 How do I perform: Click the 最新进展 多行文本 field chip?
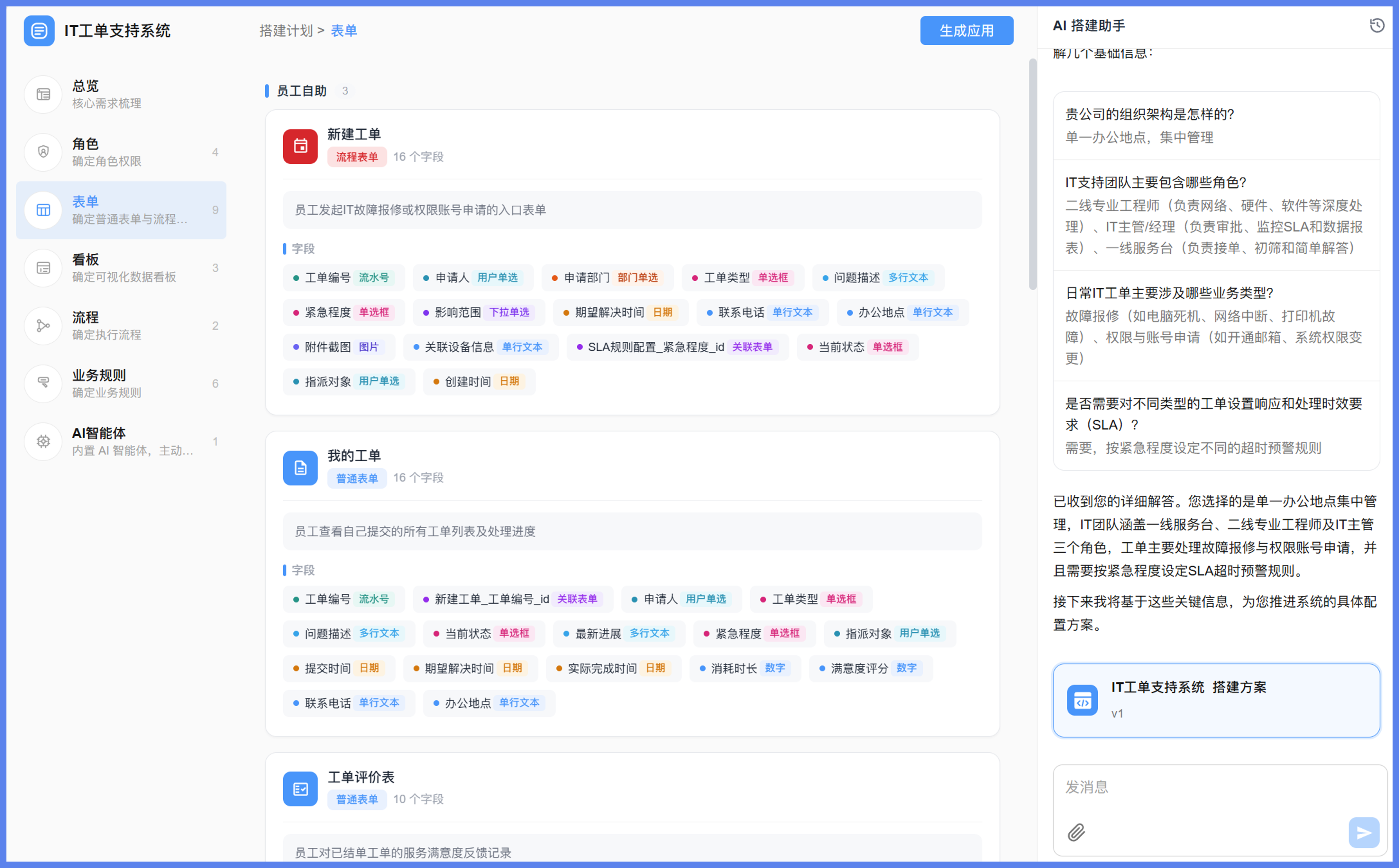(618, 633)
